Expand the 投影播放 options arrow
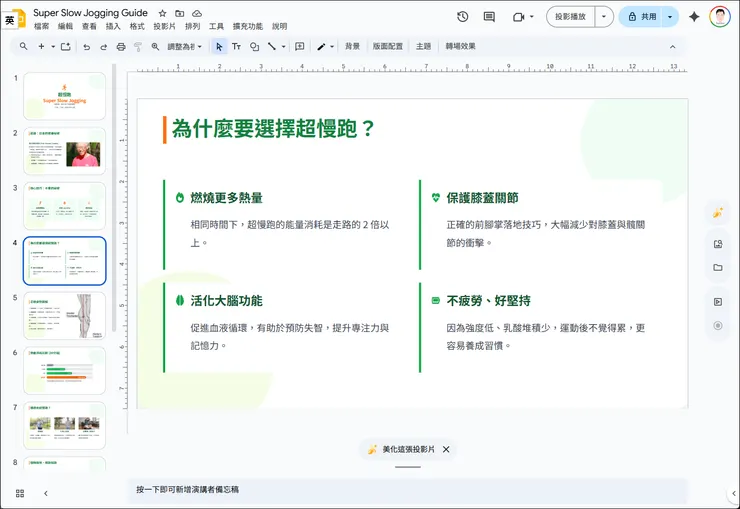 point(604,17)
